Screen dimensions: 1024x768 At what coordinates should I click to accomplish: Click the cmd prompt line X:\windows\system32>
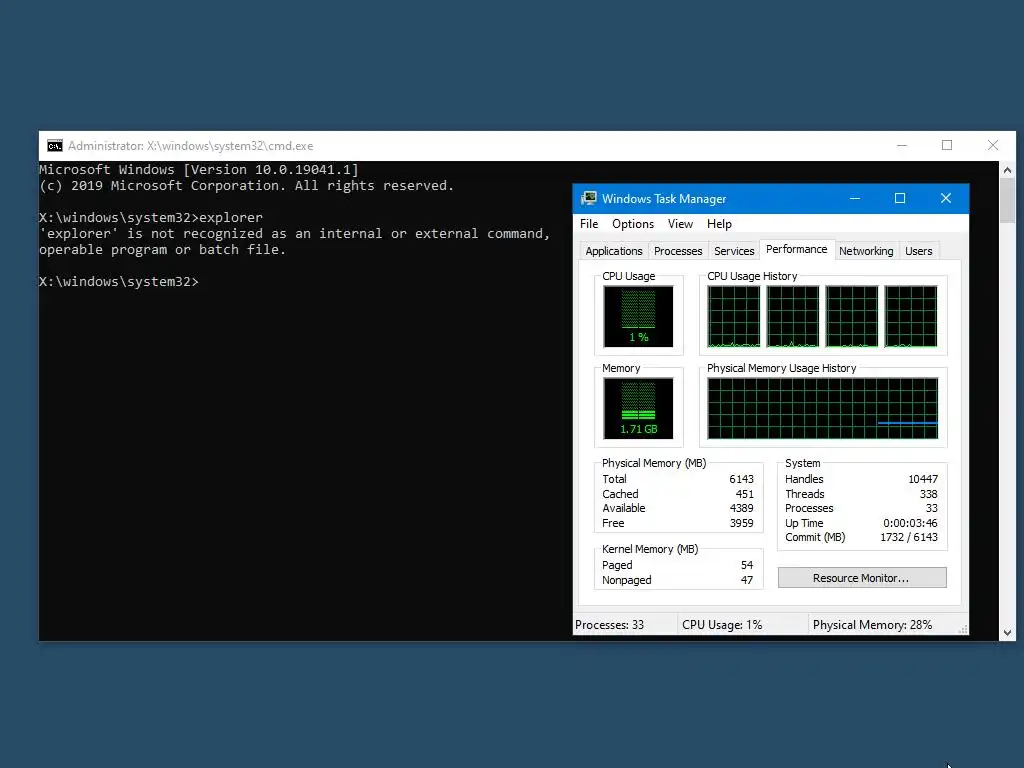pyautogui.click(x=118, y=281)
